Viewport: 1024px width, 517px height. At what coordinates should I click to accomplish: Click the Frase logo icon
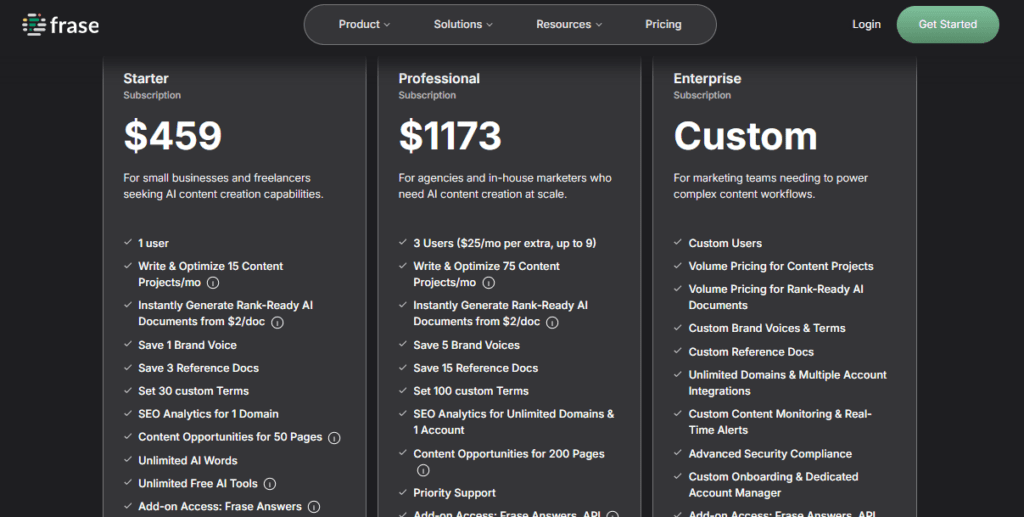tap(33, 25)
